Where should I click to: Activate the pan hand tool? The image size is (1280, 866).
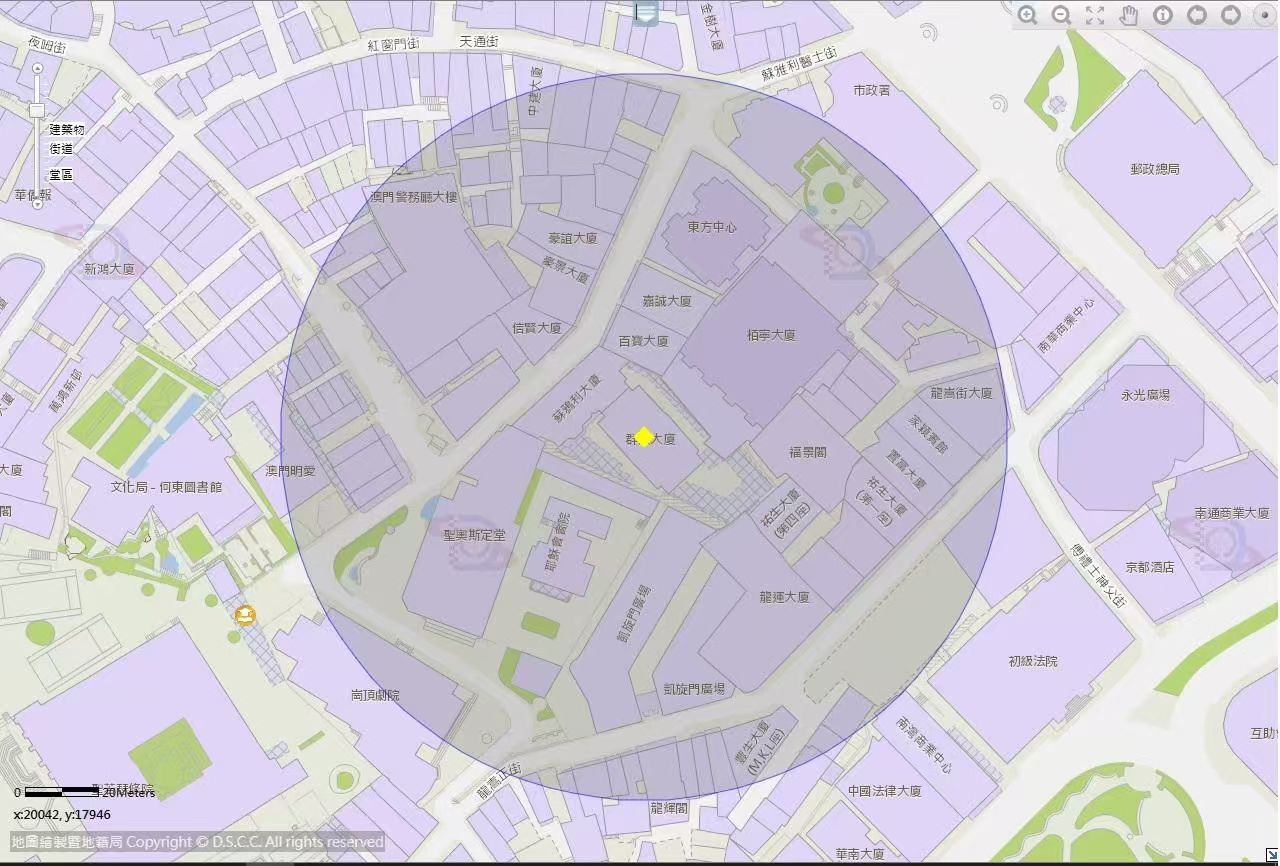[x=1129, y=15]
